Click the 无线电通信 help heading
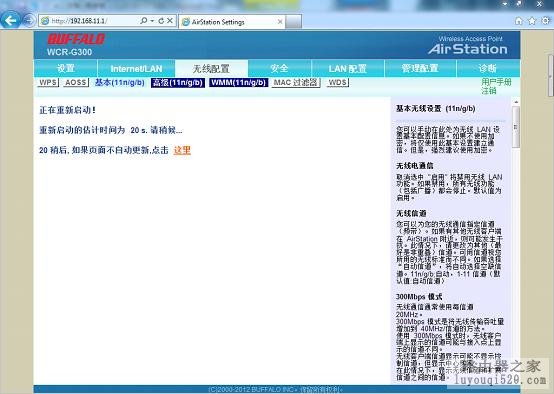The image size is (554, 394). (x=414, y=165)
